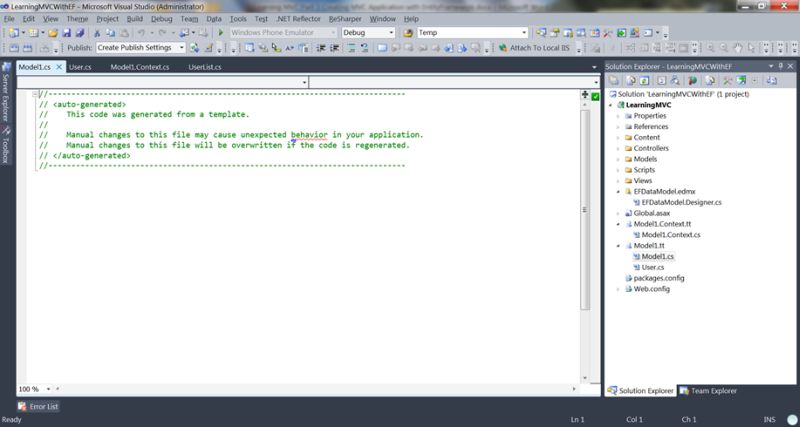Click the Copy icon in the toolbar
Viewport: 800px width, 427px height.
111,33
